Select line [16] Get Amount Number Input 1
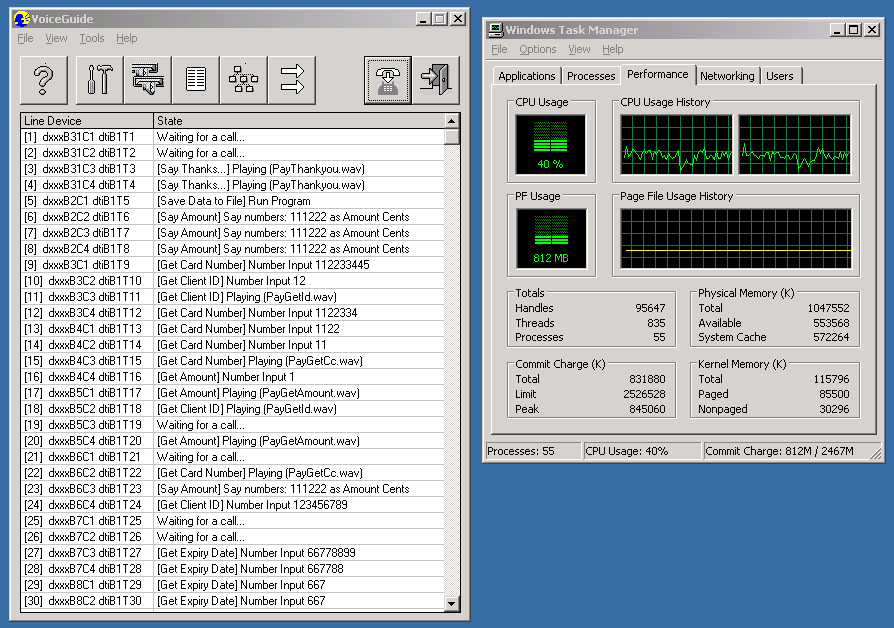Screen dimensions: 894x628 [x=233, y=376]
